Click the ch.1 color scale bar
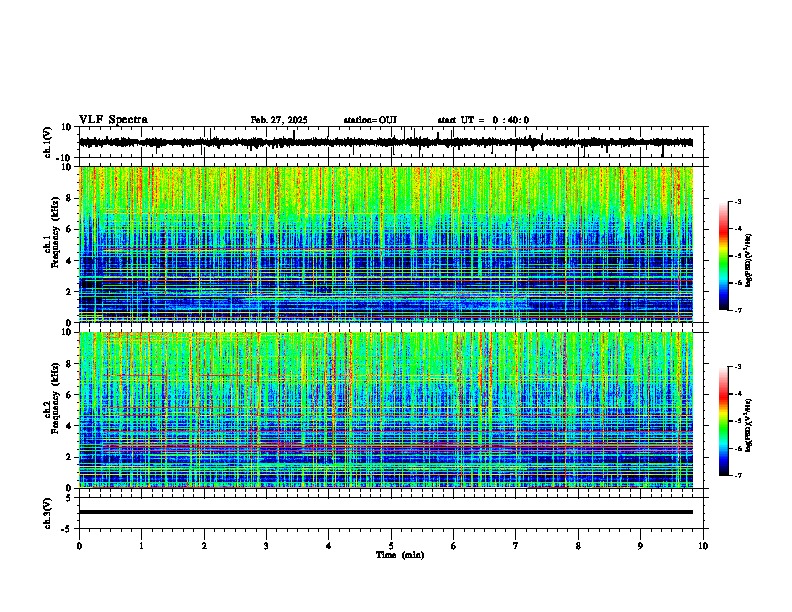The height and width of the screenshot is (612, 792). pyautogui.click(x=724, y=256)
